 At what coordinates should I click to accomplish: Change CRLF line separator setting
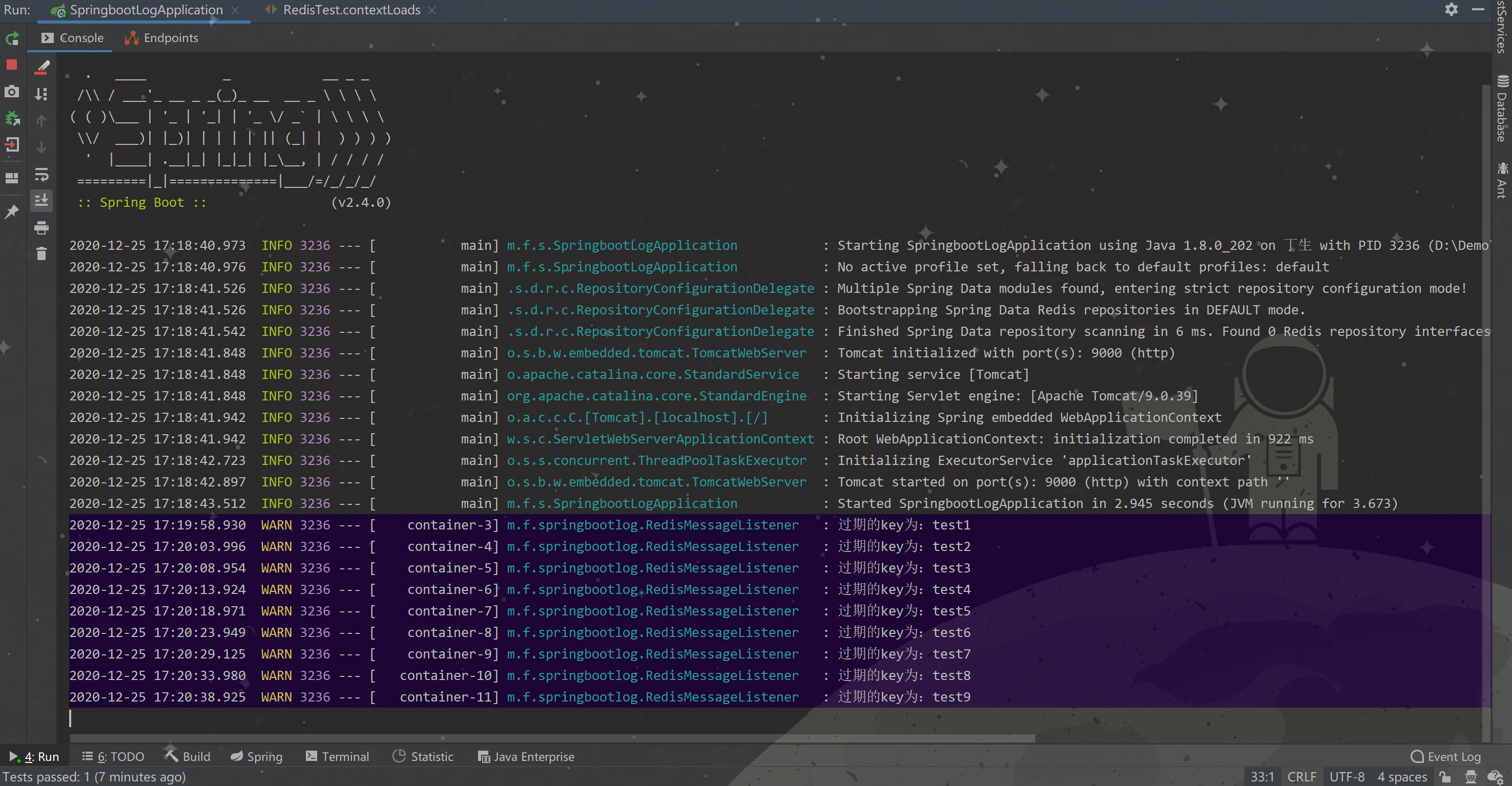(x=1301, y=777)
